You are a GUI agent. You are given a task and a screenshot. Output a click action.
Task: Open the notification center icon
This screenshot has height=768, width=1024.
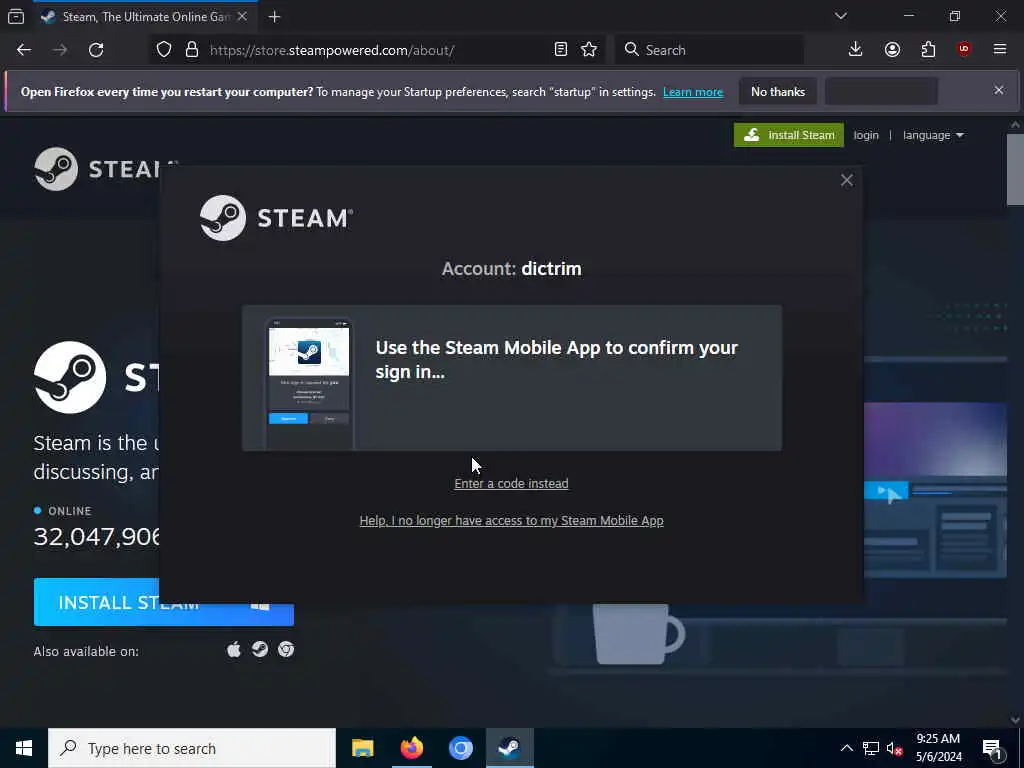tap(992, 748)
